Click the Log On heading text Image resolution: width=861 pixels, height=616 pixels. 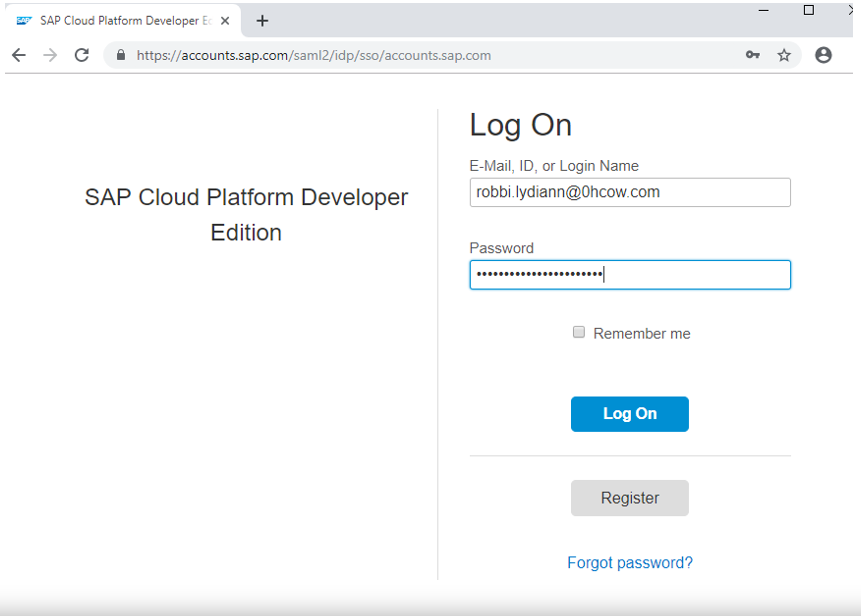(521, 126)
